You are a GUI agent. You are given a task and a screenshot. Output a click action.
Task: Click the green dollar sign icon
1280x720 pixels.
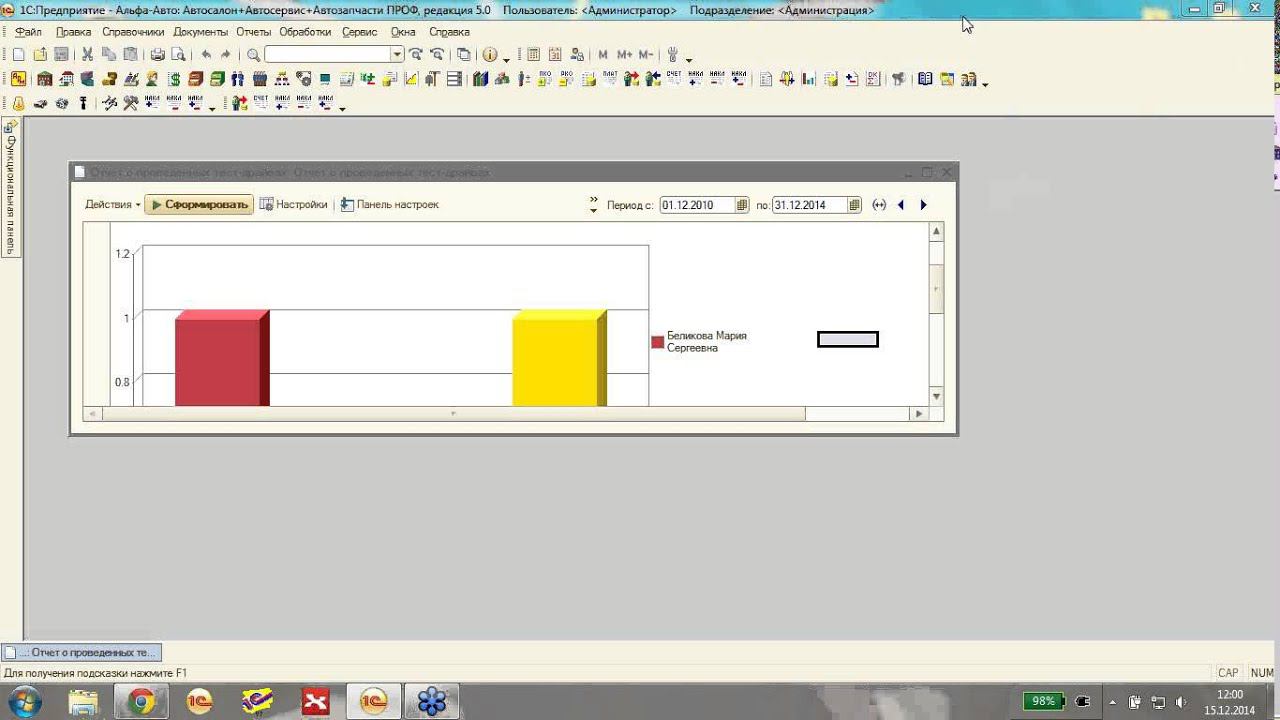pos(174,79)
